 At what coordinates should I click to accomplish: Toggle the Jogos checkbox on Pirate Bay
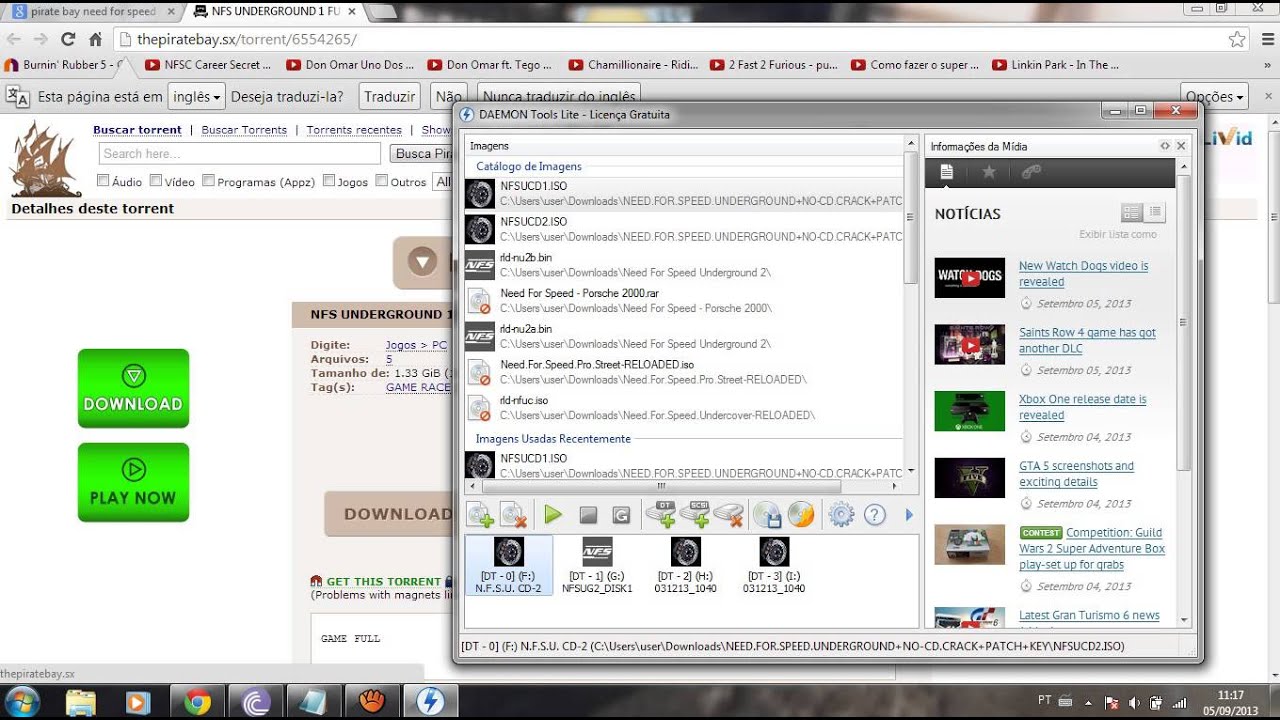[329, 181]
